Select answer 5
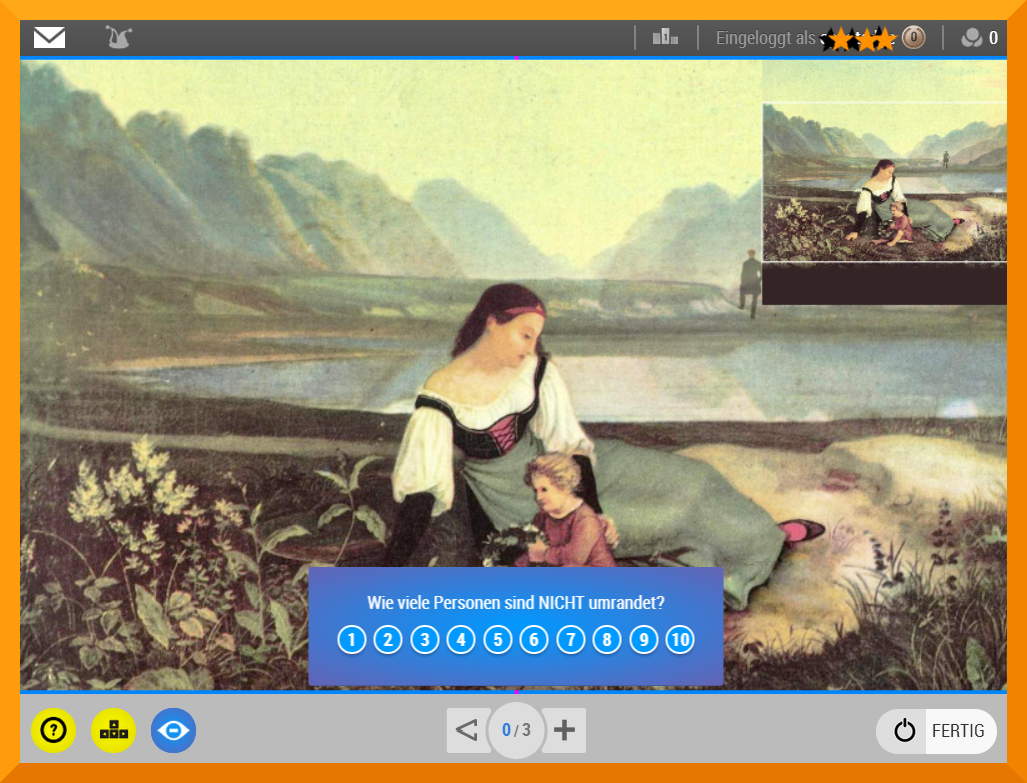Image resolution: width=1027 pixels, height=783 pixels. click(x=498, y=640)
